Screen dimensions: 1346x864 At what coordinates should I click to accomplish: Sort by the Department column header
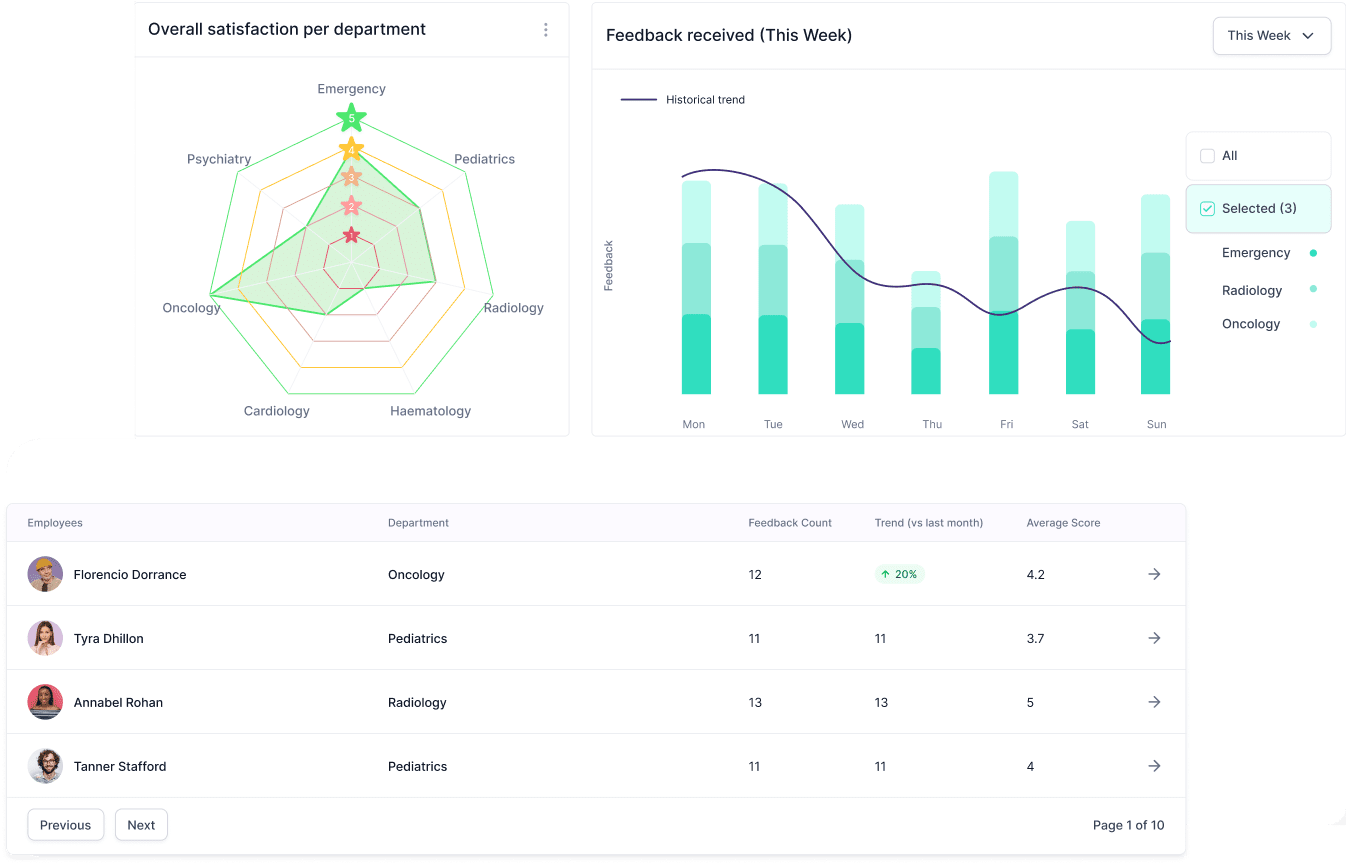[x=418, y=523]
